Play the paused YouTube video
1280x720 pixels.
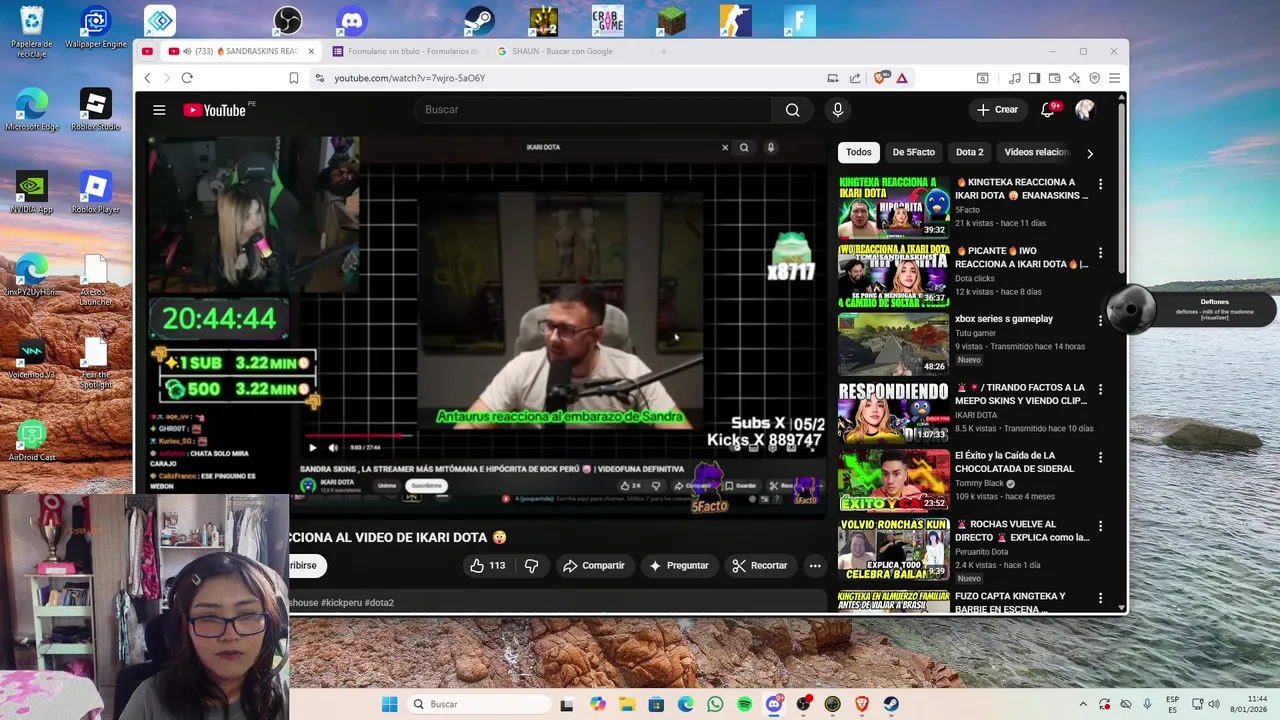[313, 448]
